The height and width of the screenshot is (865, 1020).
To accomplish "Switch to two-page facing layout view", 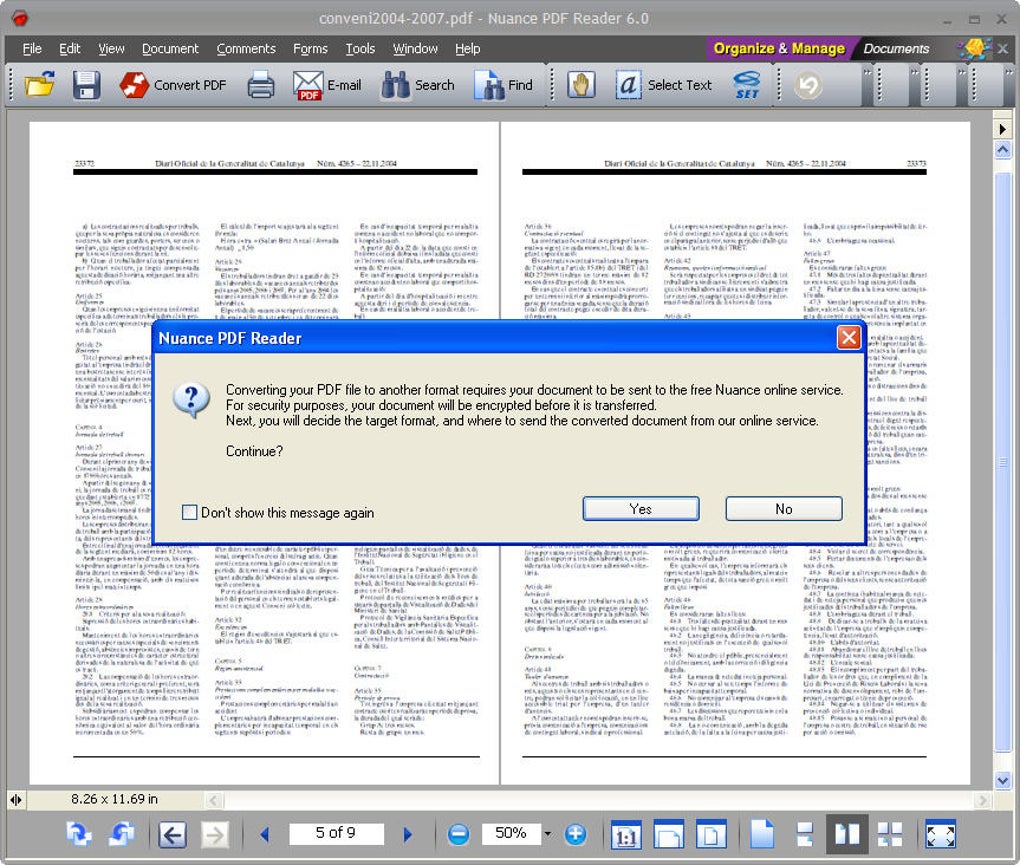I will click(847, 834).
